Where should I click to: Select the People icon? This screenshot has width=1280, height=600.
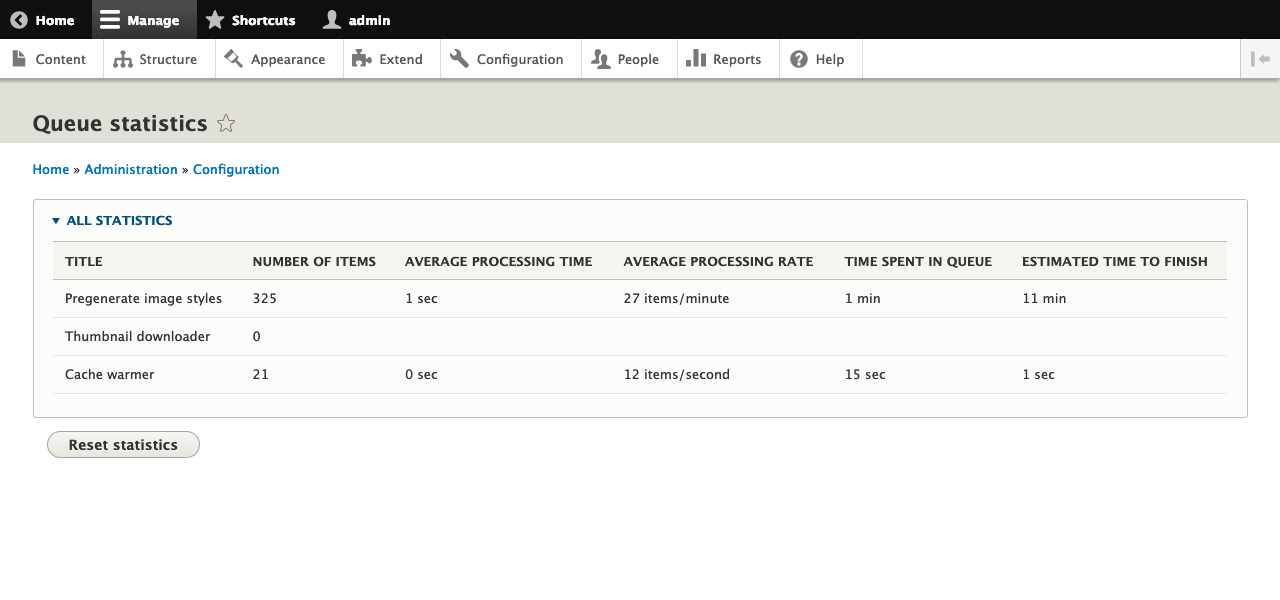coord(600,58)
